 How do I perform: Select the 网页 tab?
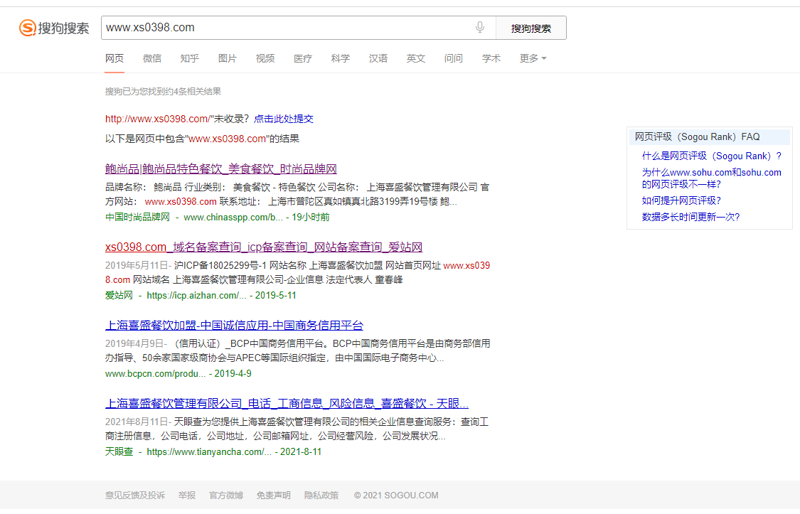click(x=114, y=58)
